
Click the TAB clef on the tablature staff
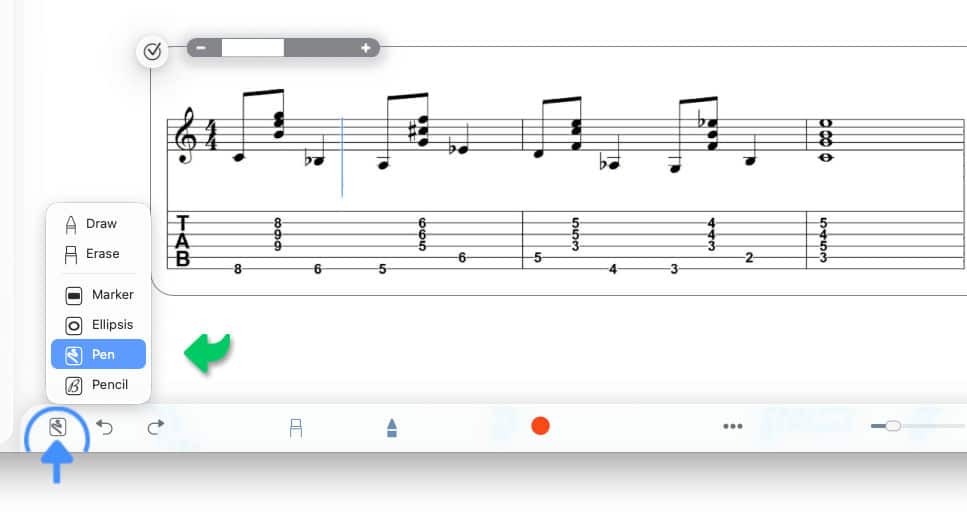(x=183, y=241)
